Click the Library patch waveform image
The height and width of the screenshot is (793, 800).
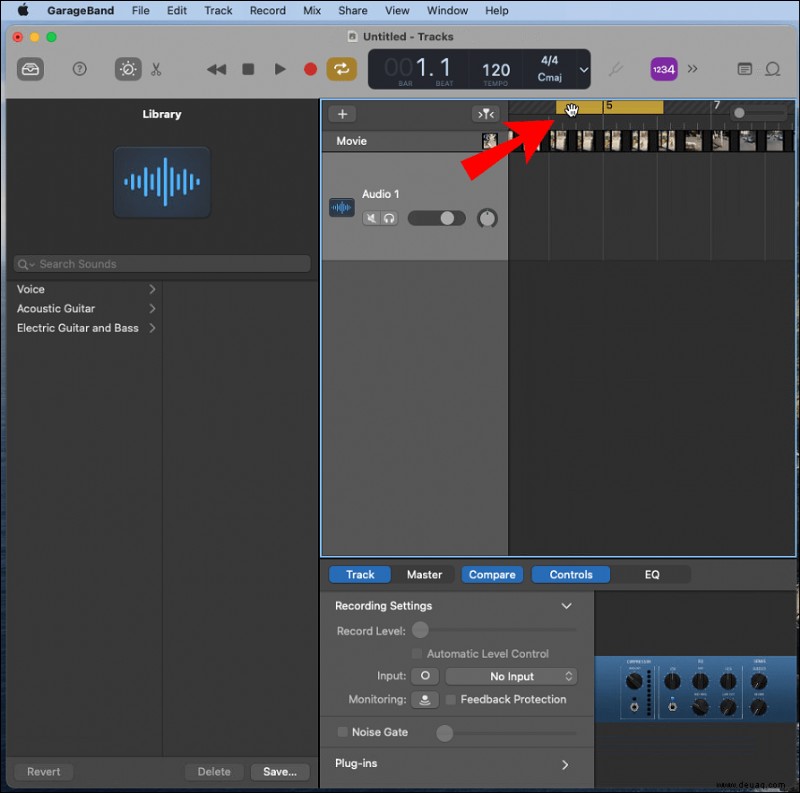click(x=162, y=182)
